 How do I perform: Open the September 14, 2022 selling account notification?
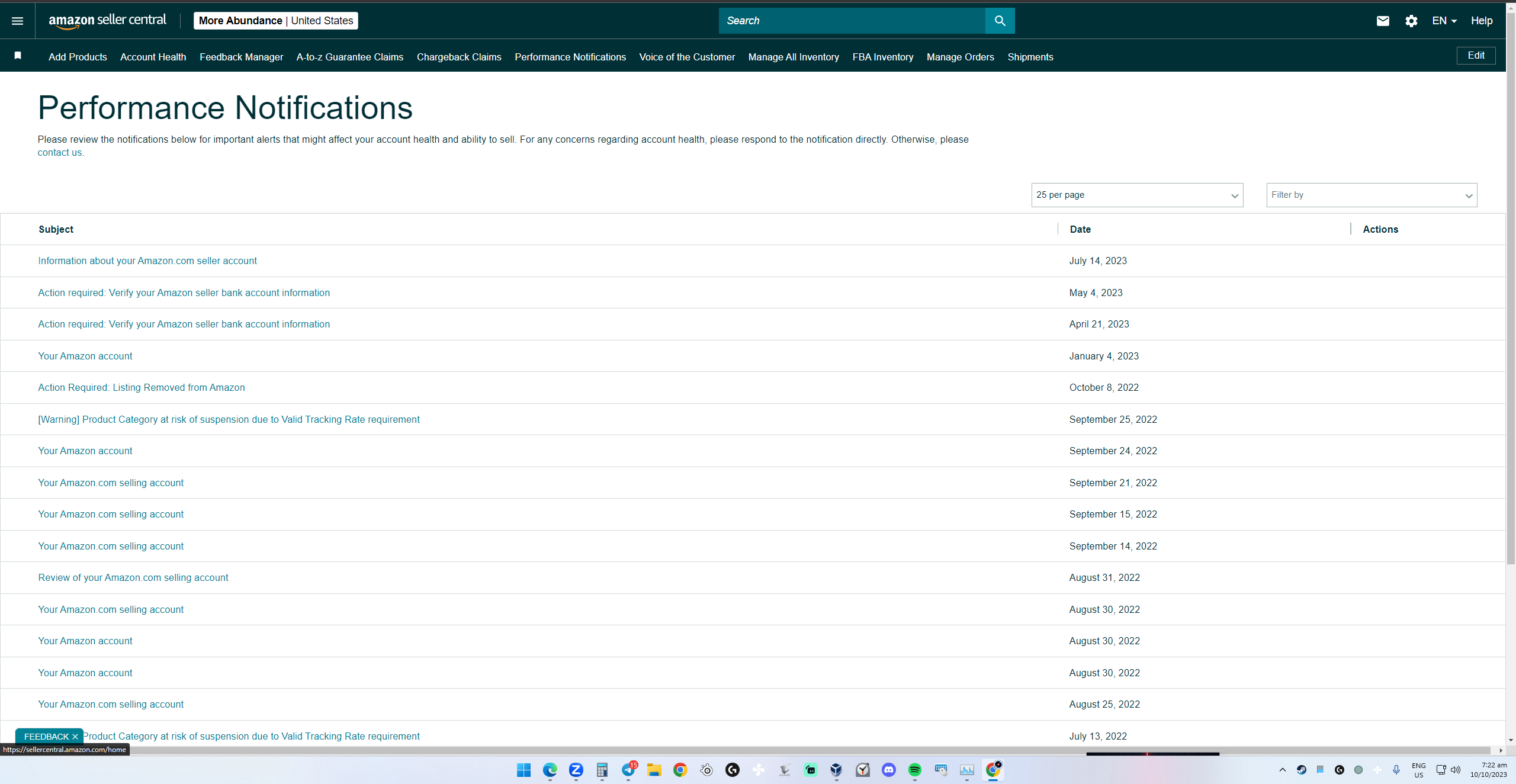pos(111,546)
